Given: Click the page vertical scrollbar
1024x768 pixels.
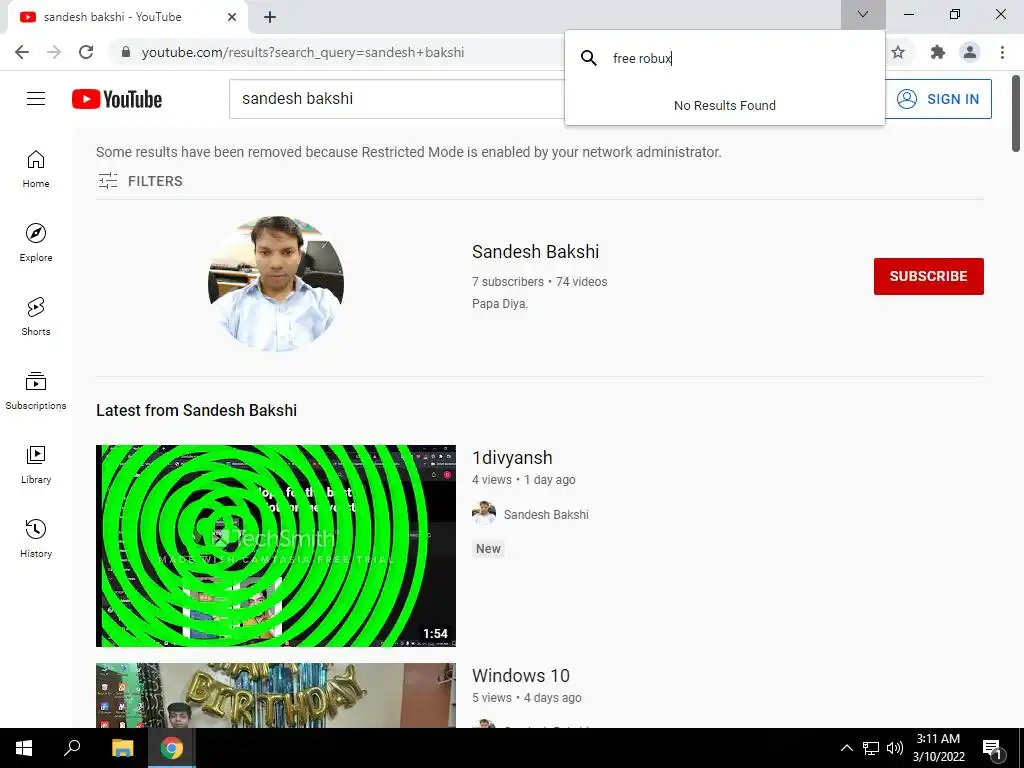Looking at the screenshot, I should [1016, 113].
